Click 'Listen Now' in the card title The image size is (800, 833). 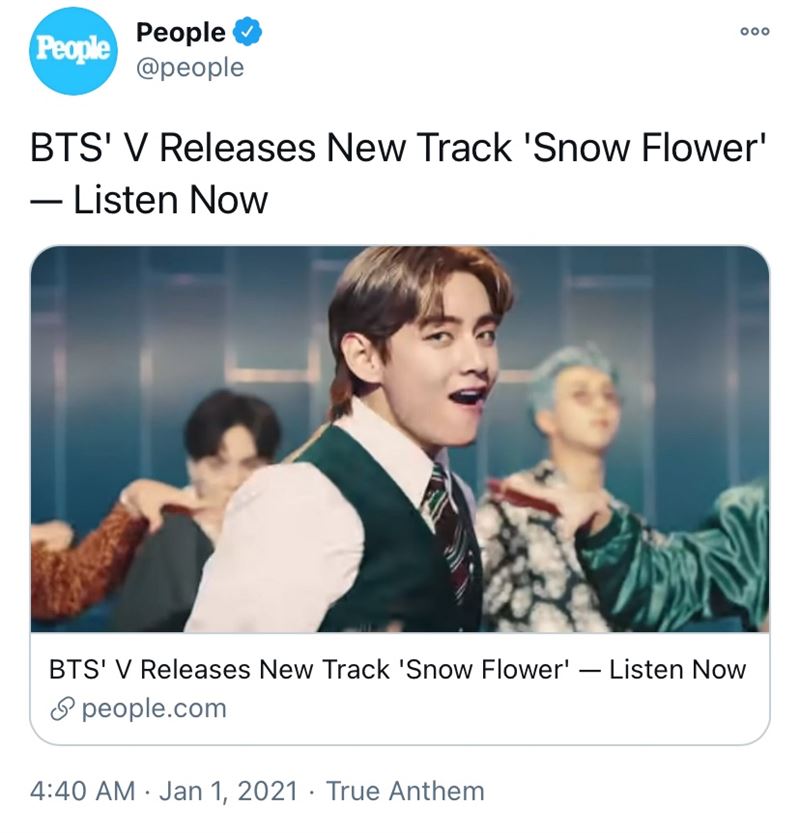677,669
